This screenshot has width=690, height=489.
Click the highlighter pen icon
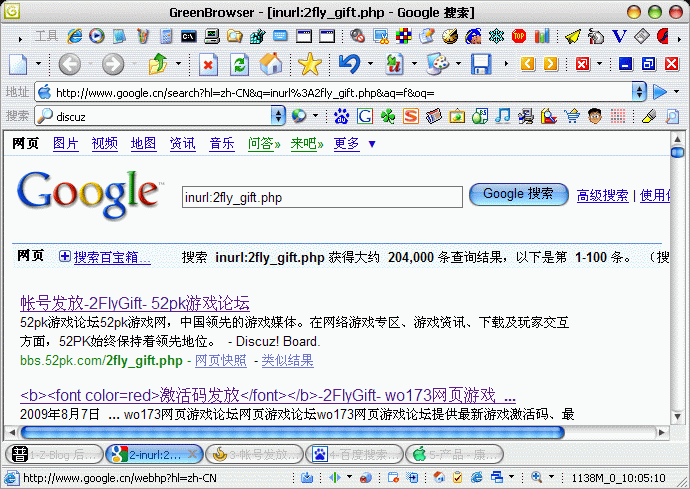[649, 116]
